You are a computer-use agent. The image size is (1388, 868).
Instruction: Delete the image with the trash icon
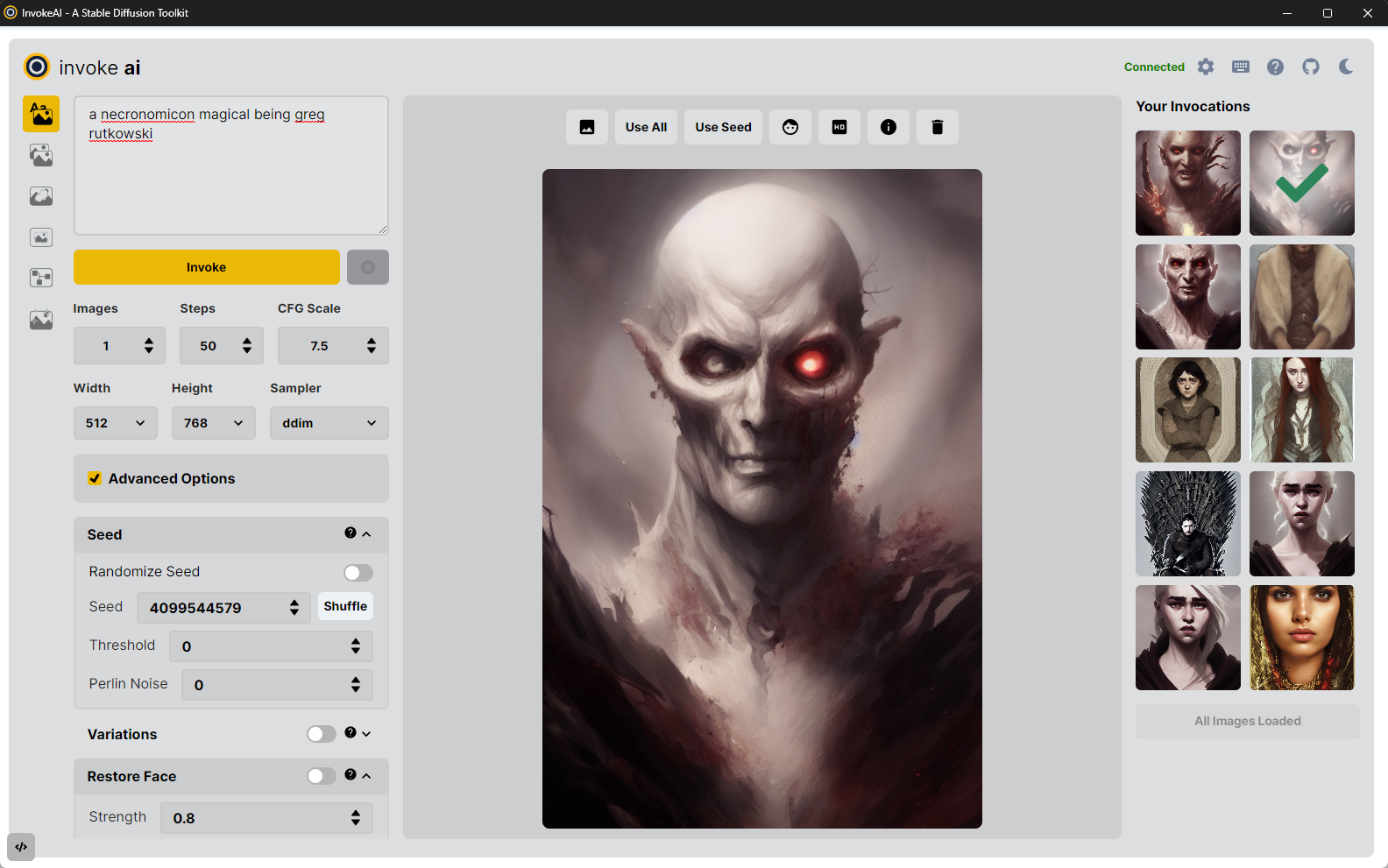[x=938, y=127]
